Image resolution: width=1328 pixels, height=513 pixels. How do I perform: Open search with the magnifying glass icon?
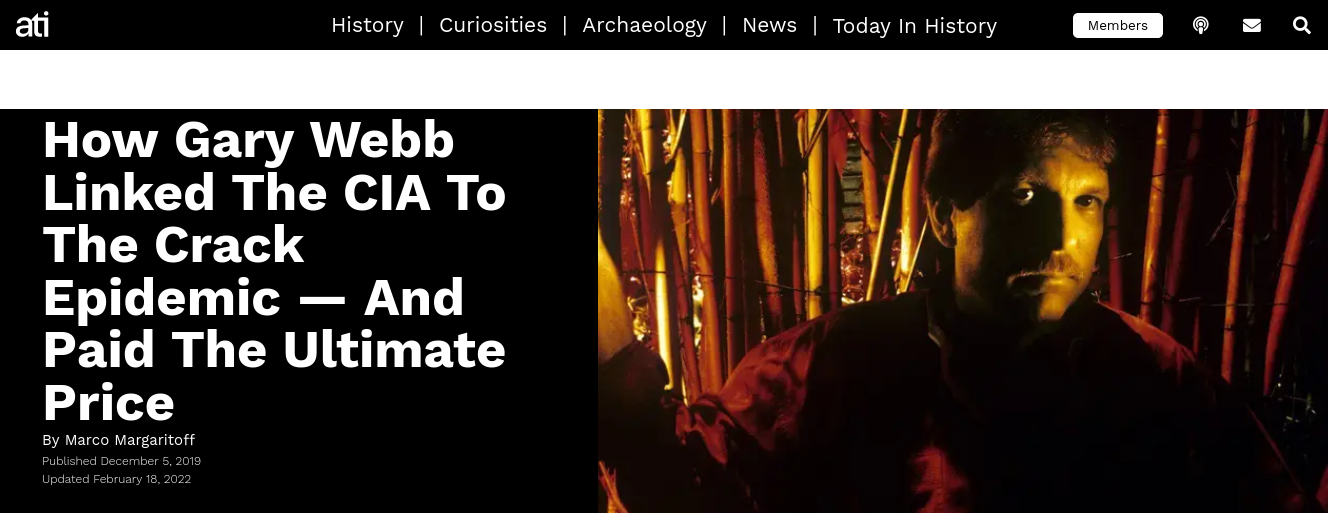(1301, 25)
